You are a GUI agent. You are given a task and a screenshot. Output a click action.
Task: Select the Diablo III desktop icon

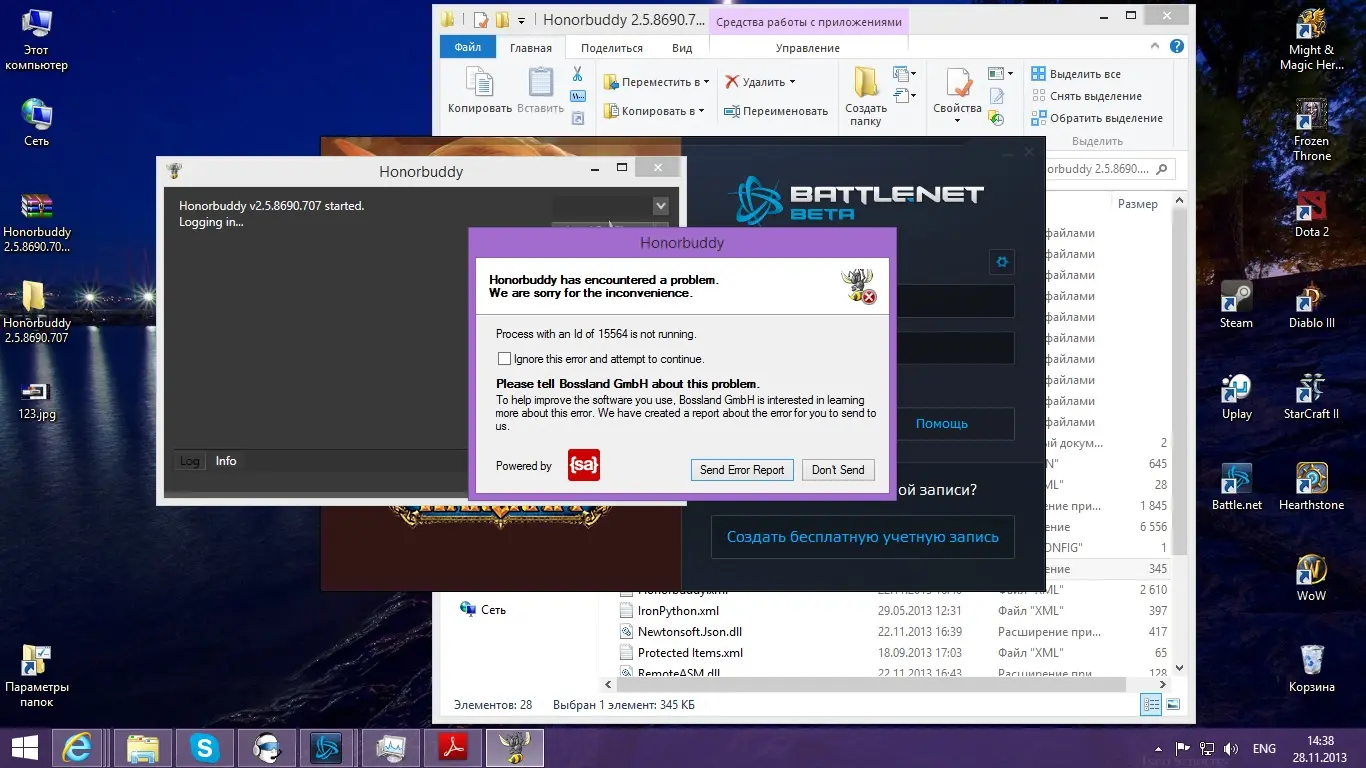[x=1311, y=305]
